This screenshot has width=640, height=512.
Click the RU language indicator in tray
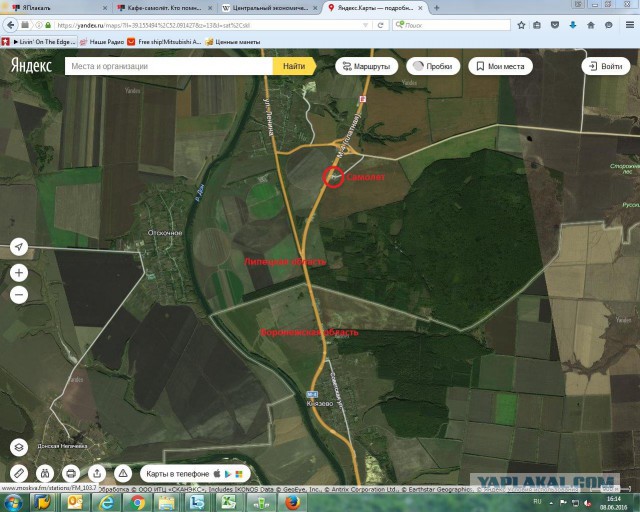(537, 501)
